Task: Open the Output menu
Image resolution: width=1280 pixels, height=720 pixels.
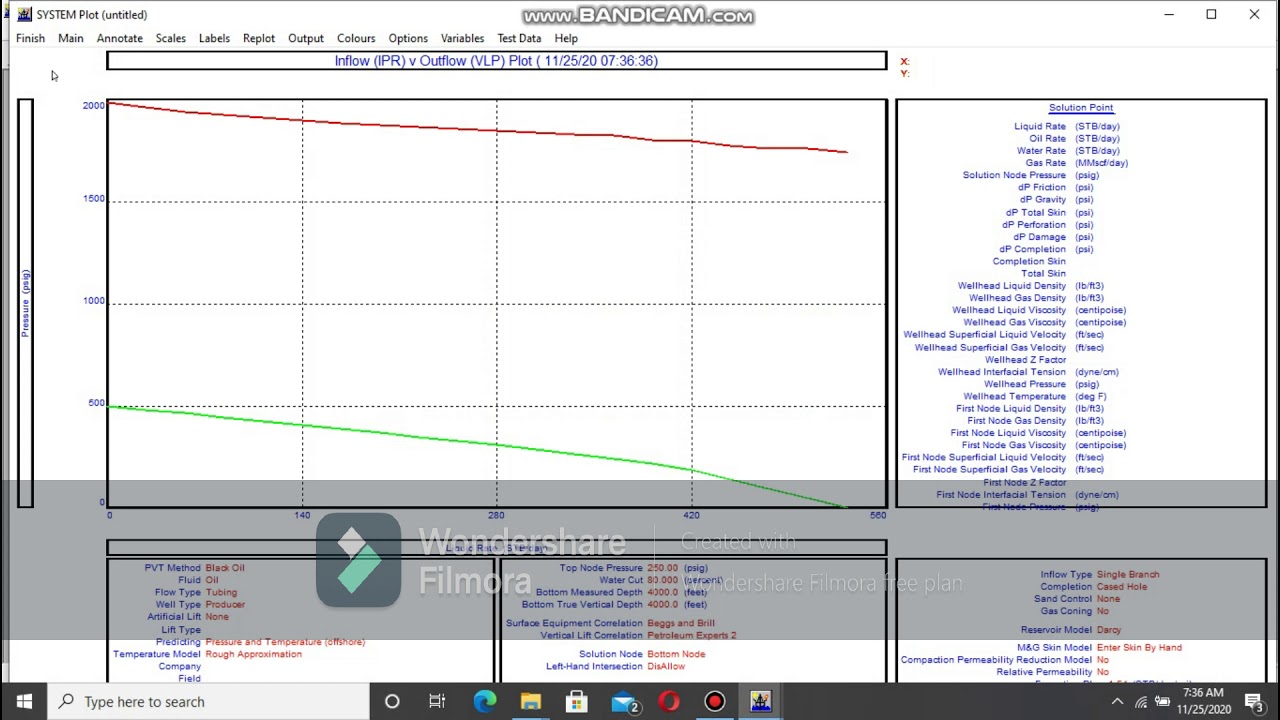Action: 306,38
